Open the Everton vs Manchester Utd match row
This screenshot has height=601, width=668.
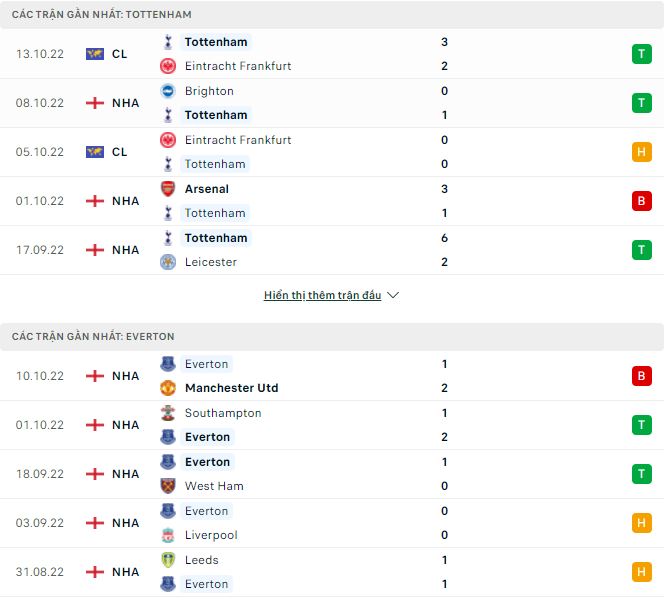(330, 376)
